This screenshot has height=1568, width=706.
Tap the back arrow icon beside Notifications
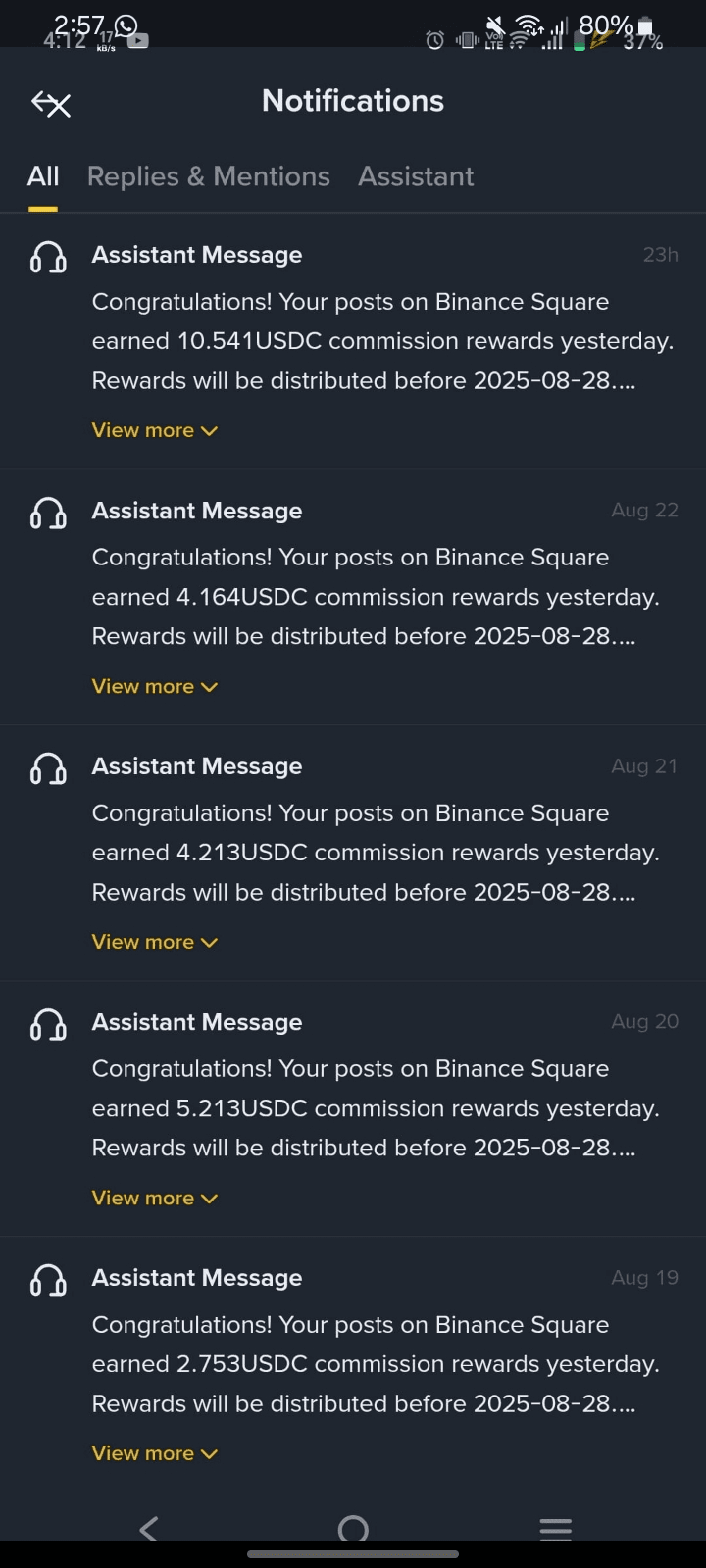point(51,103)
